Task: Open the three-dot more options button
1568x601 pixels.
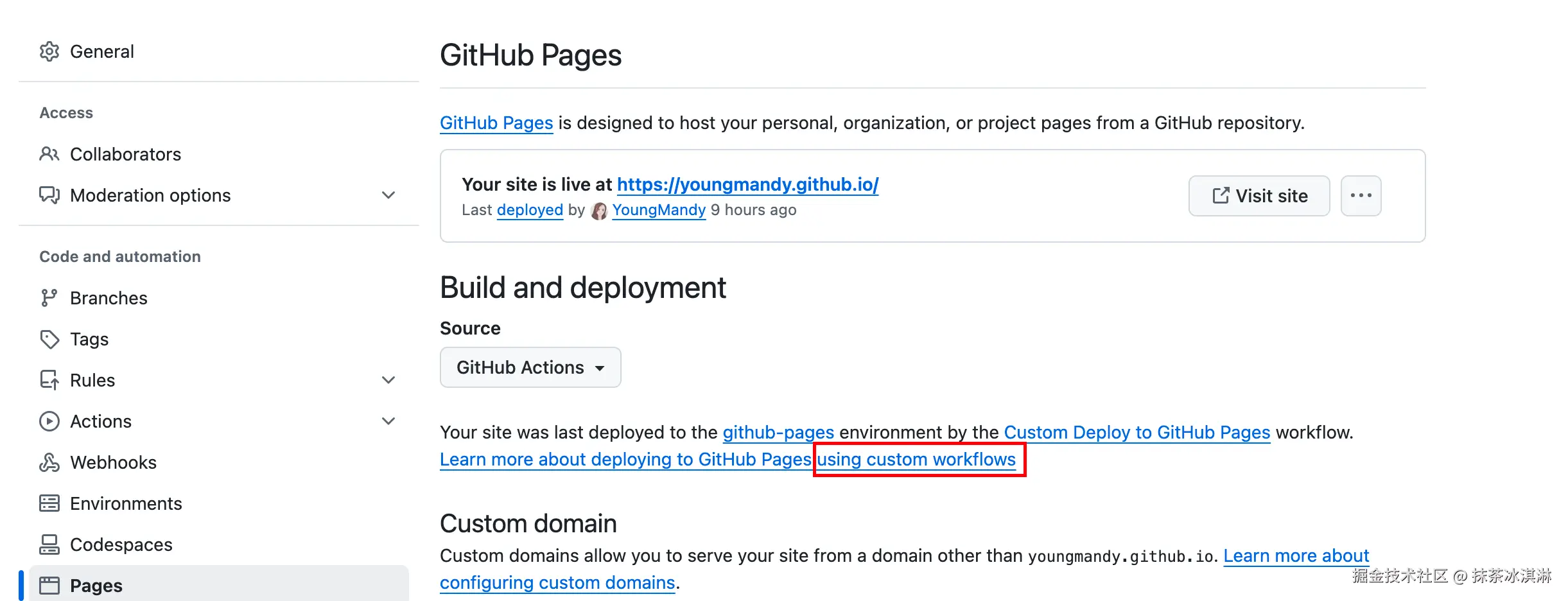Action: pyautogui.click(x=1361, y=196)
